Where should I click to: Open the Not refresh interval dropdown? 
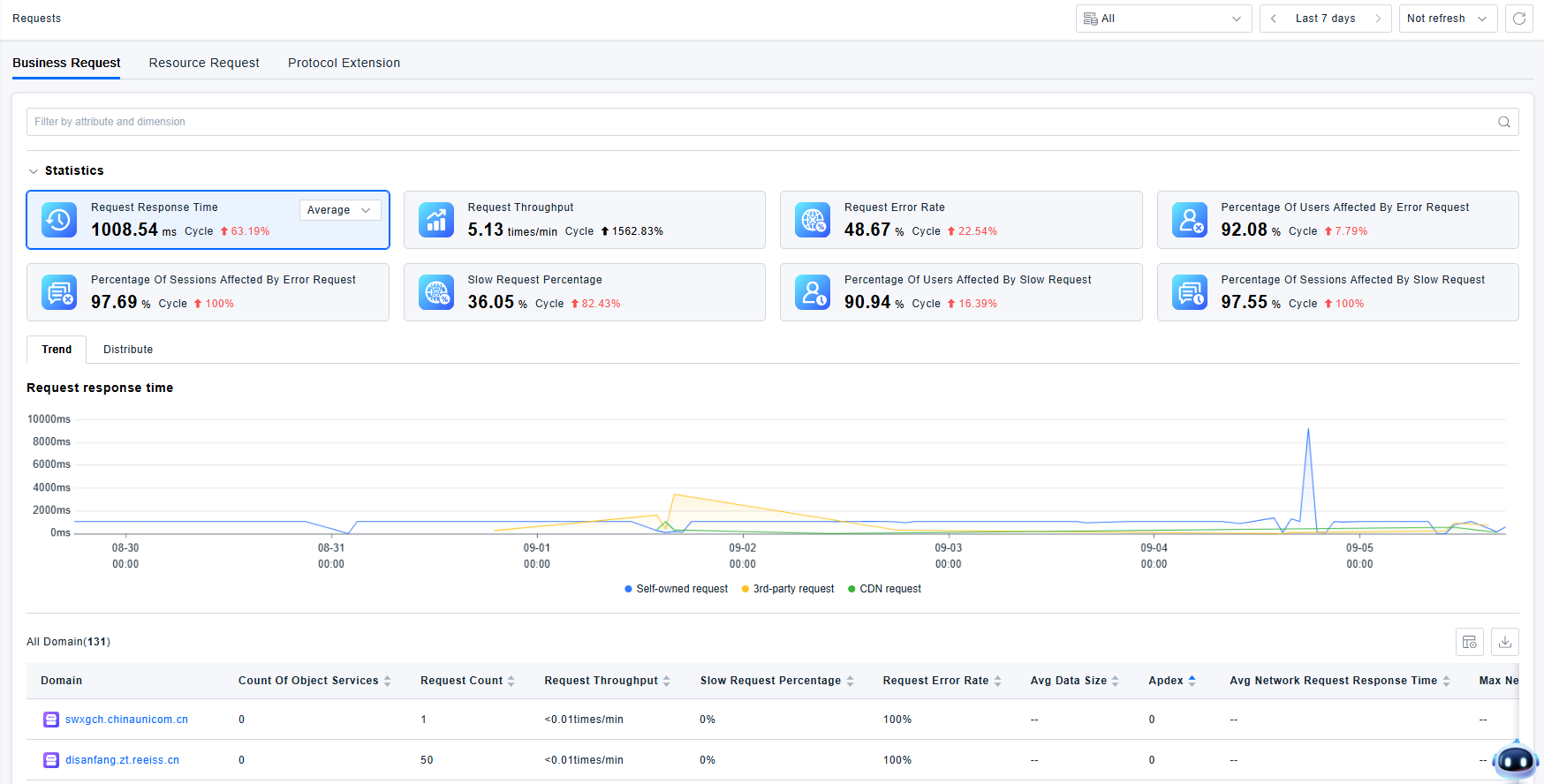pyautogui.click(x=1448, y=19)
